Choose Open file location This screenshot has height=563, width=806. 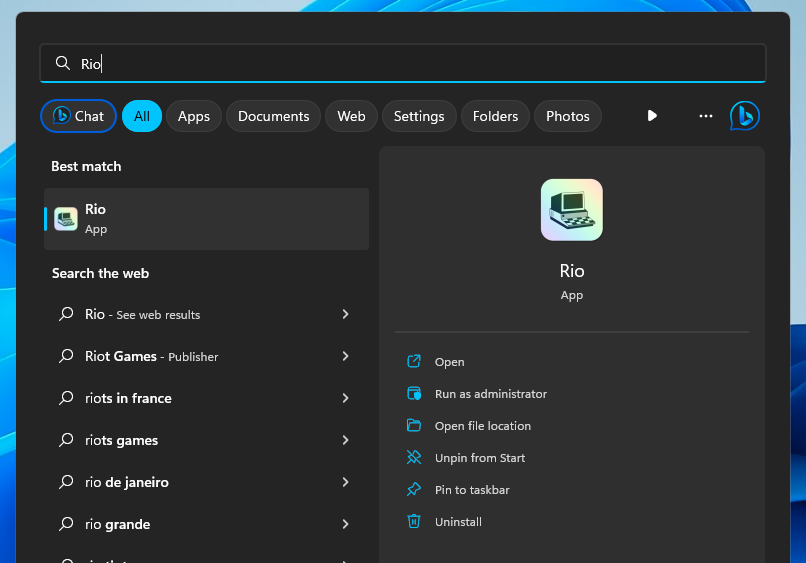click(483, 426)
